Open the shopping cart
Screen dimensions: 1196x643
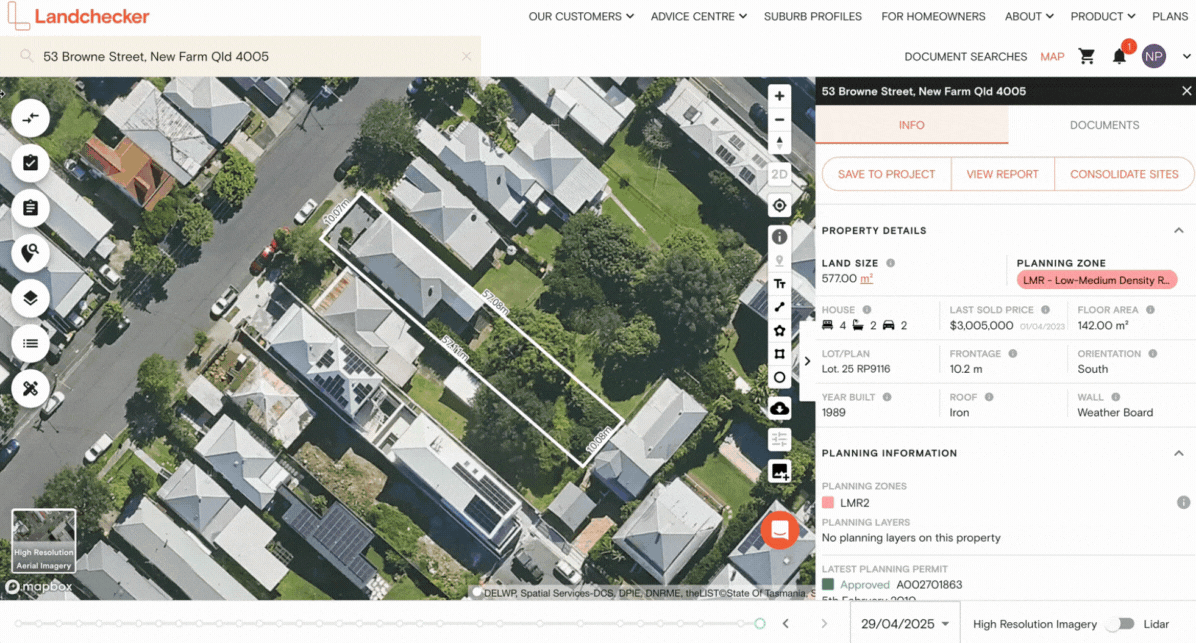1086,56
